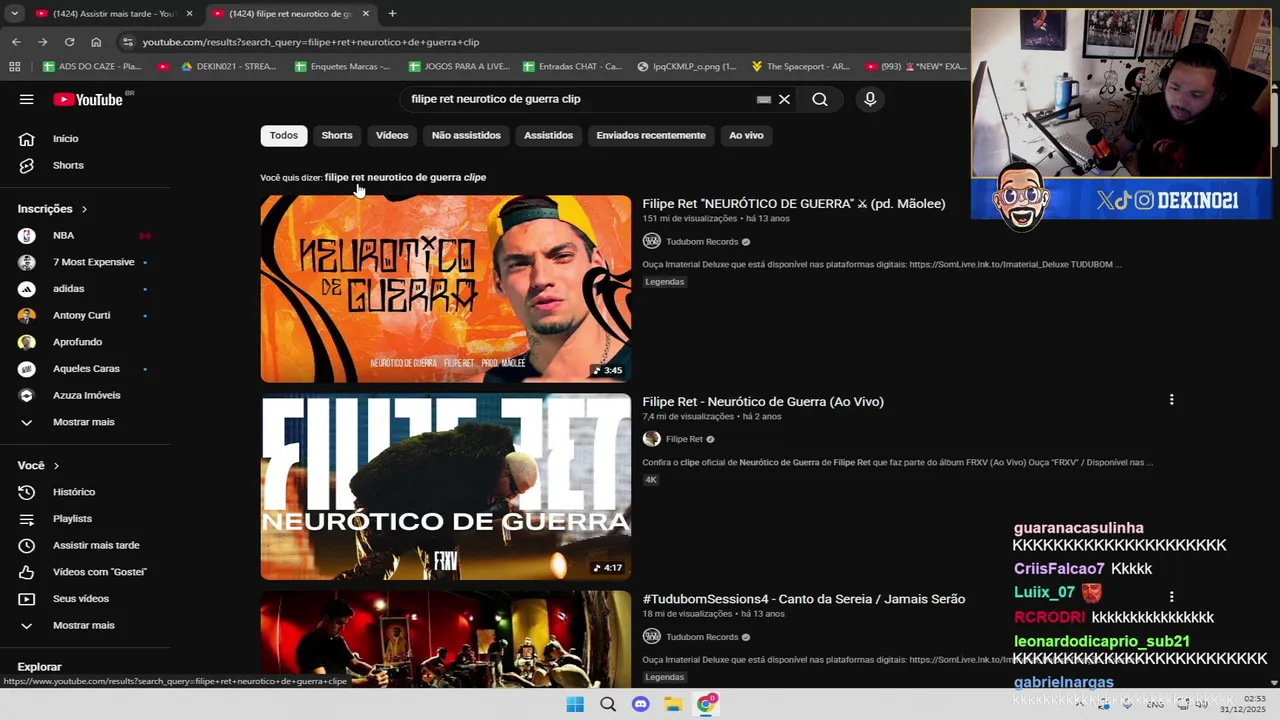Open the taskbar search icon
This screenshot has width=1280, height=720.
coord(608,704)
